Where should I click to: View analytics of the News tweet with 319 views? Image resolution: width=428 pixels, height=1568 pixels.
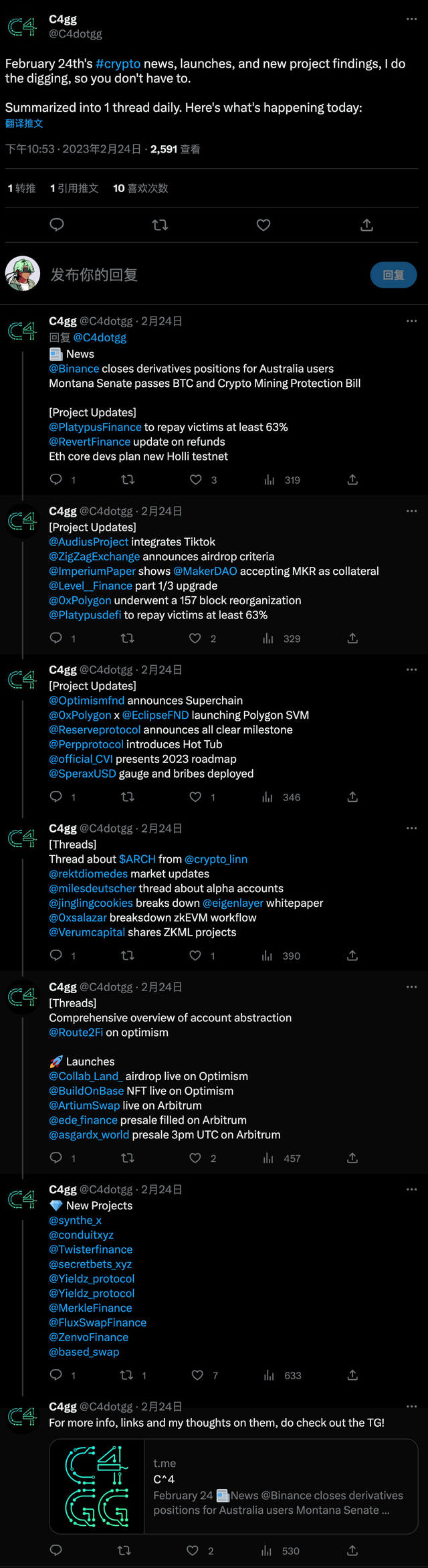click(269, 480)
